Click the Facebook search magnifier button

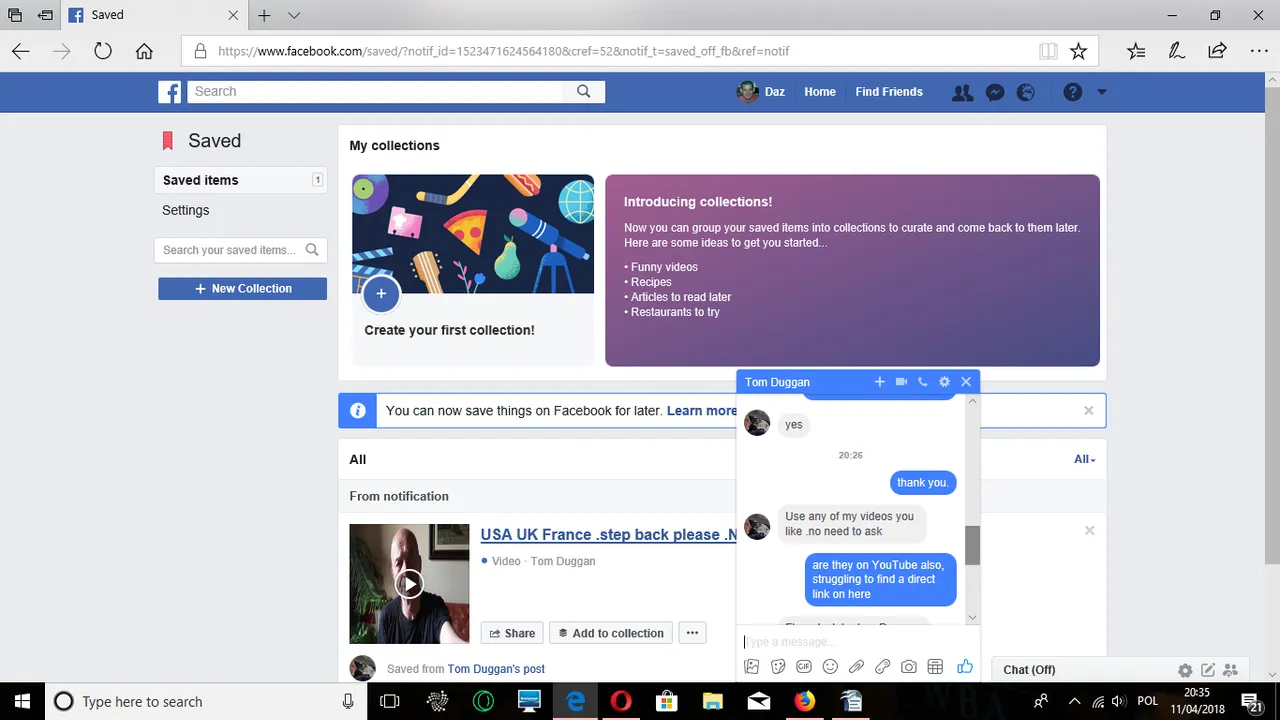coord(584,92)
